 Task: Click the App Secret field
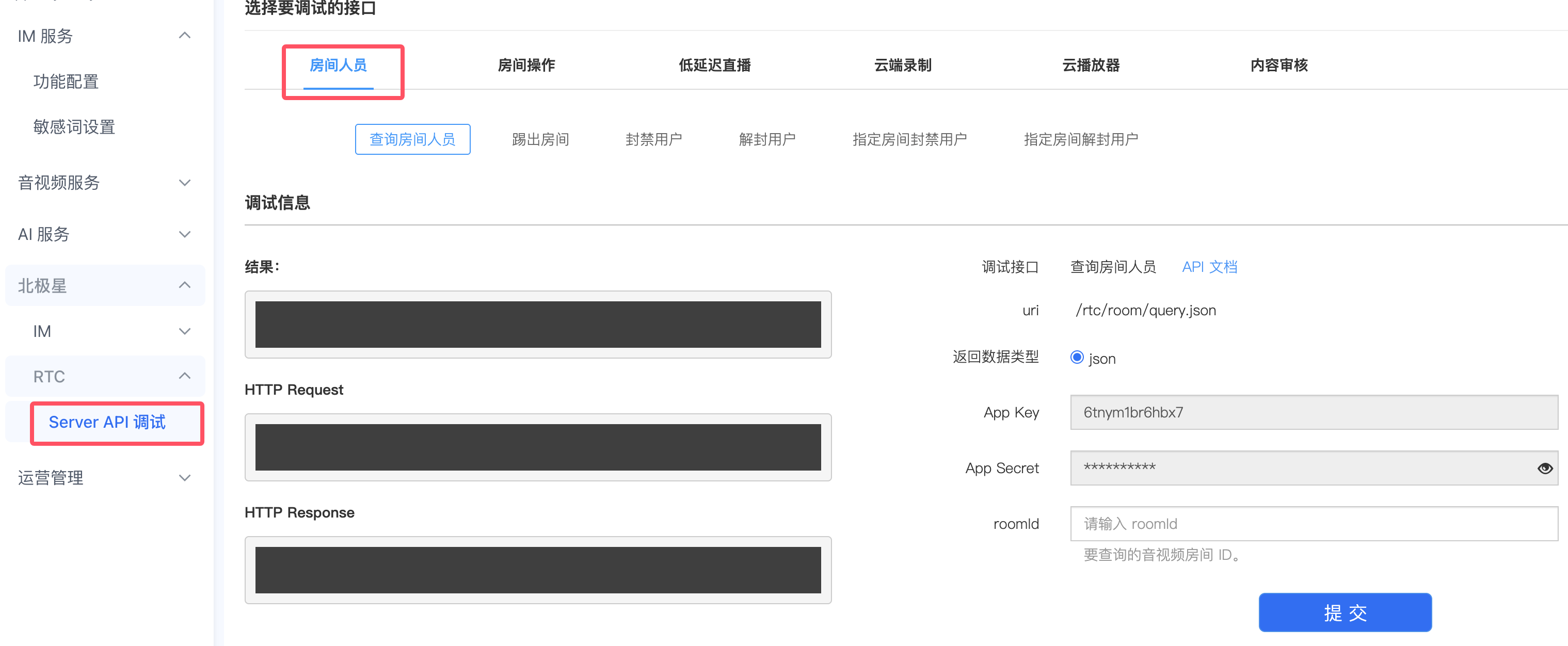pos(1314,468)
